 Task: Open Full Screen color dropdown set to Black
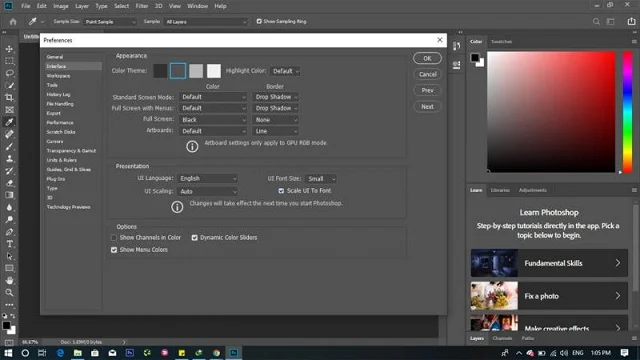click(x=213, y=120)
